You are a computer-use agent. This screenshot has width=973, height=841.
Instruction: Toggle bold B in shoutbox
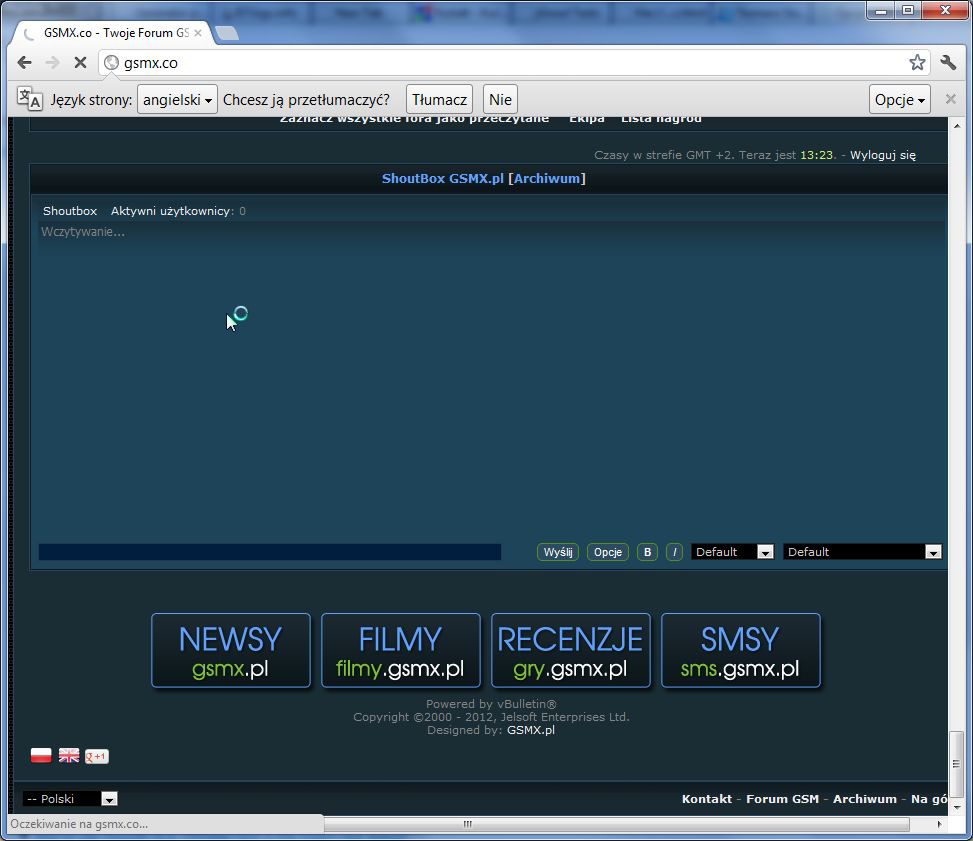(647, 552)
